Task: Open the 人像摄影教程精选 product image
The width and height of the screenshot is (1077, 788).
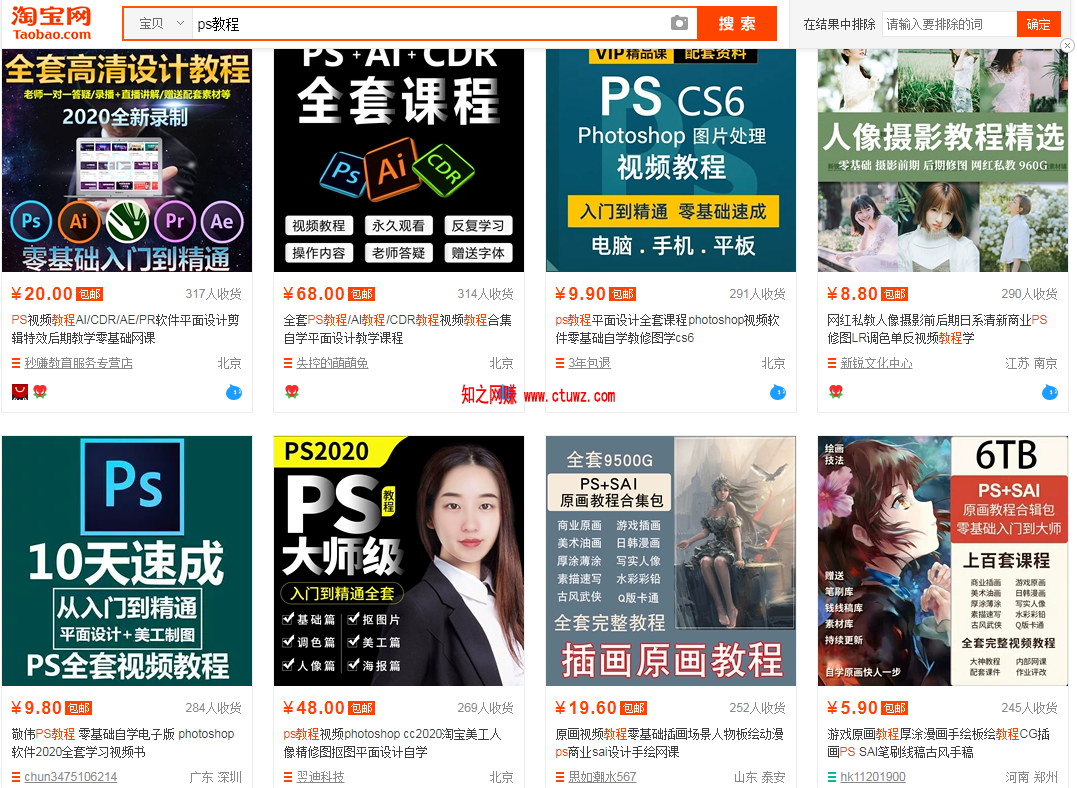Action: pos(943,161)
